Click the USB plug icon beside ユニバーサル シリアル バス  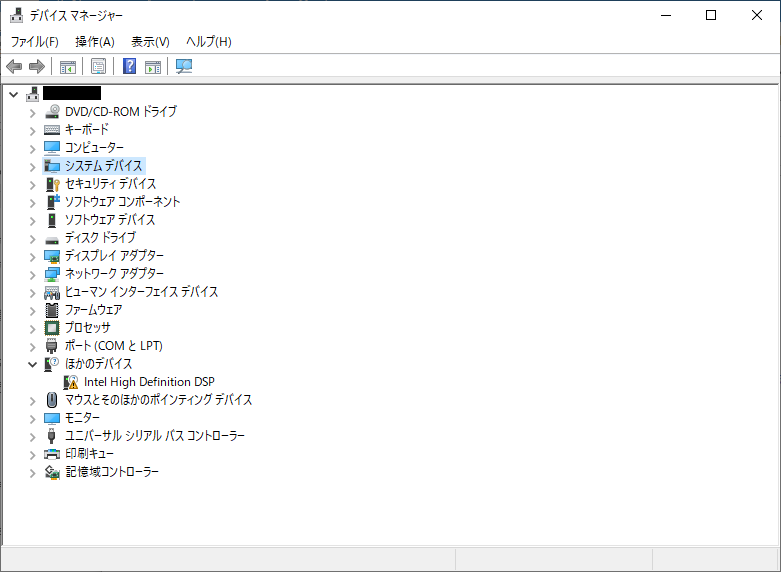tap(52, 436)
